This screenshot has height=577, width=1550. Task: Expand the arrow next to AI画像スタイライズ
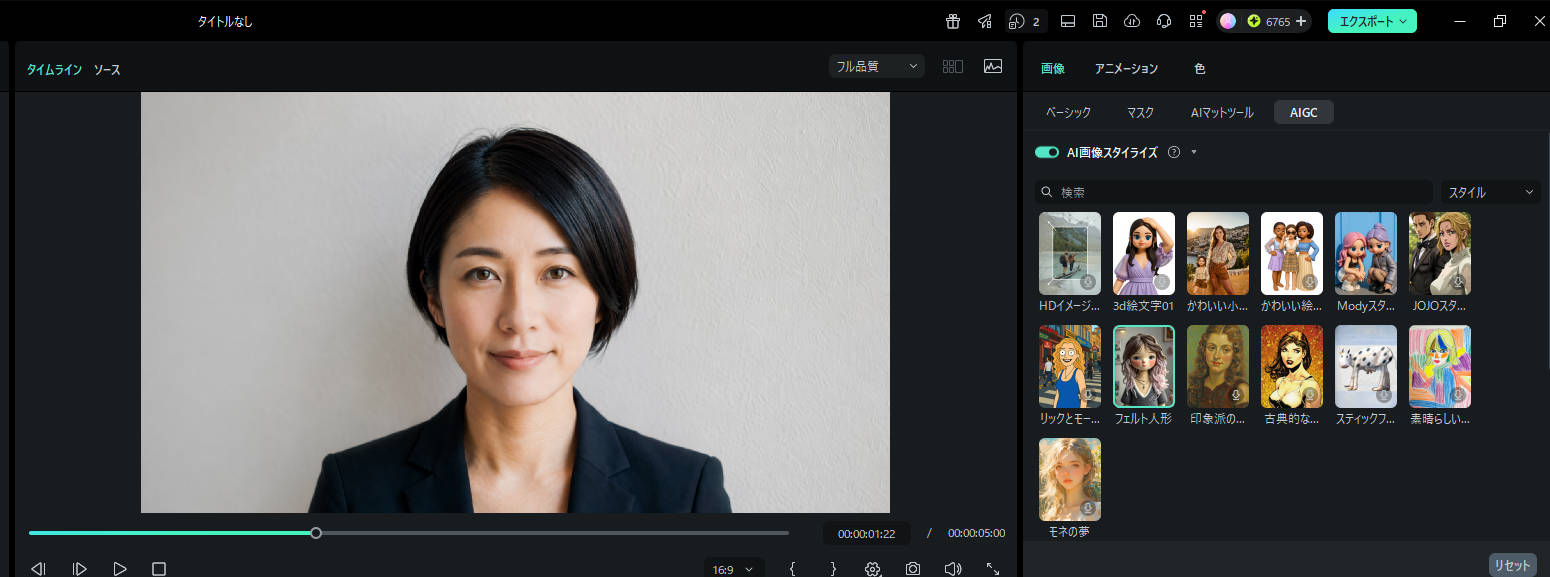coord(1194,153)
